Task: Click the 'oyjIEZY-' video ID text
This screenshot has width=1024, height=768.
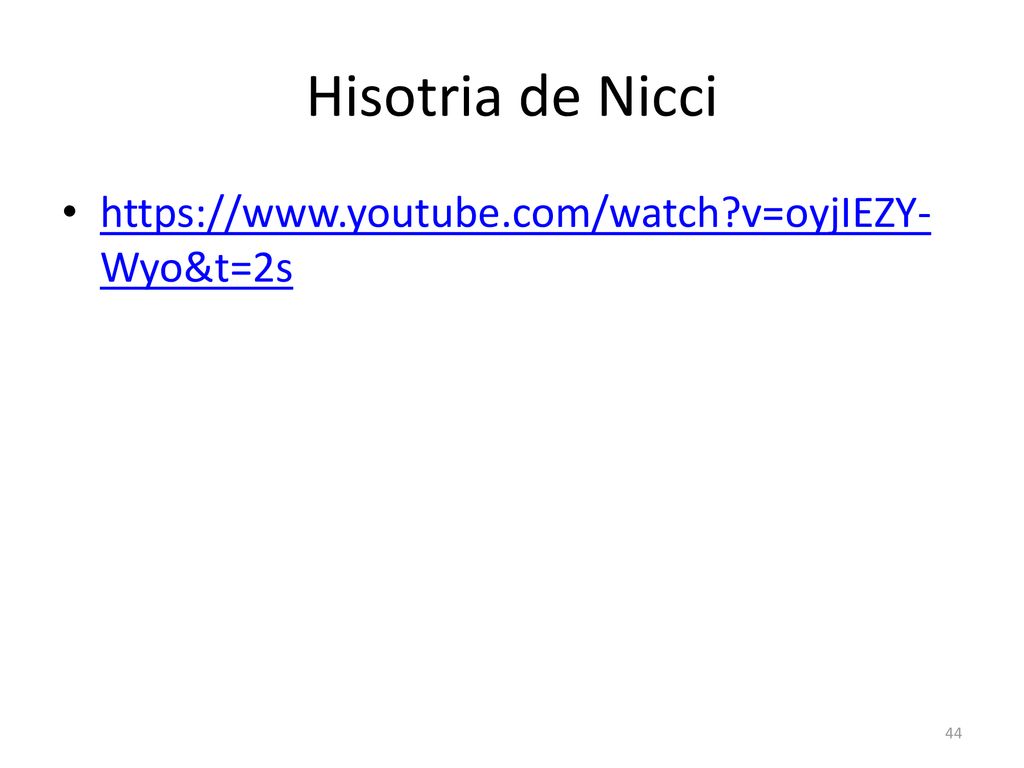Action: (x=858, y=213)
